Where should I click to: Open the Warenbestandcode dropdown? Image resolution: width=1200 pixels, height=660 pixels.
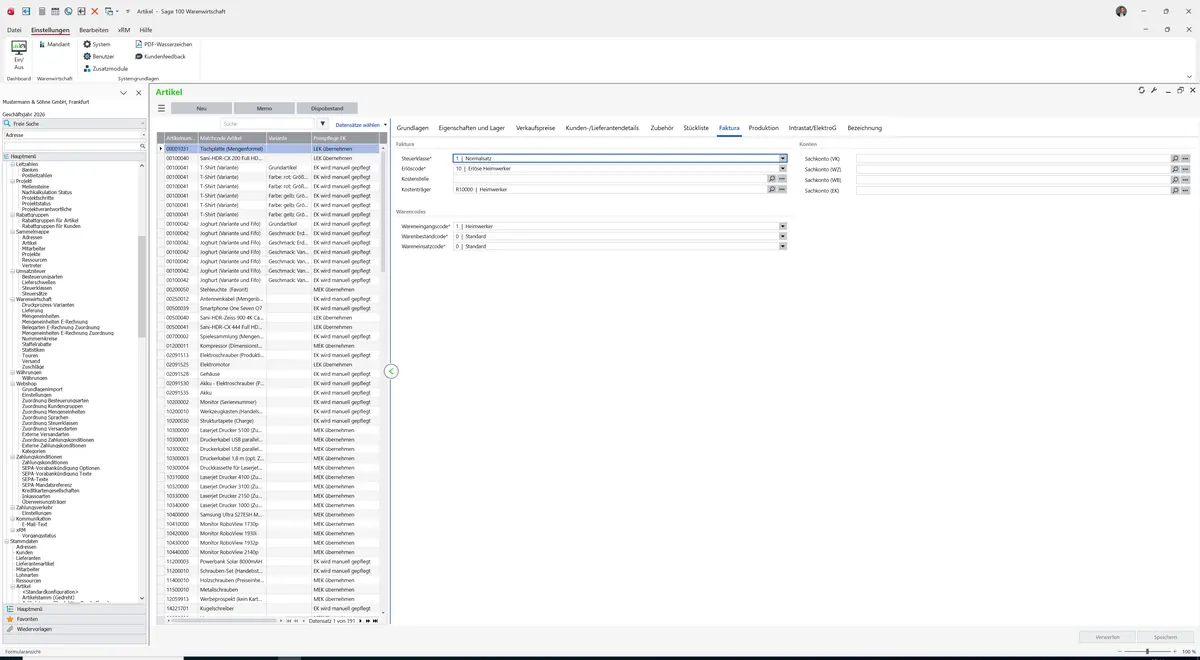click(x=783, y=236)
